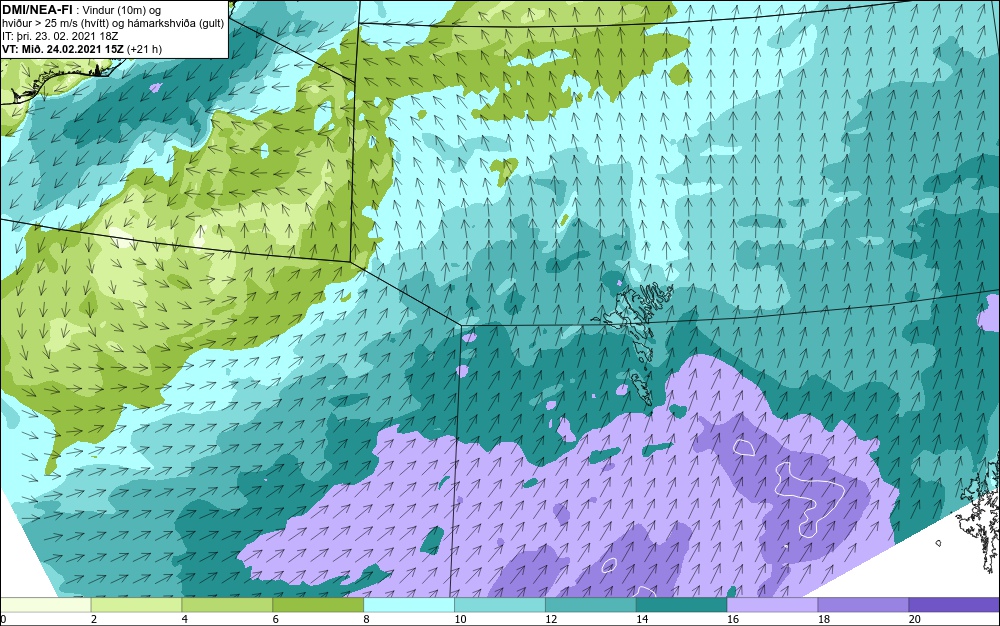This screenshot has width=1000, height=626.
Task: Click the 16–18 m/s lavender legend swatch
Action: click(772, 604)
